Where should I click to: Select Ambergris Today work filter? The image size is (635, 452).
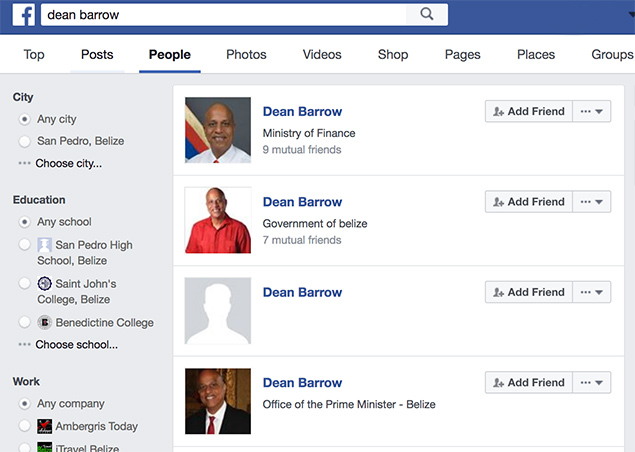[x=25, y=426]
